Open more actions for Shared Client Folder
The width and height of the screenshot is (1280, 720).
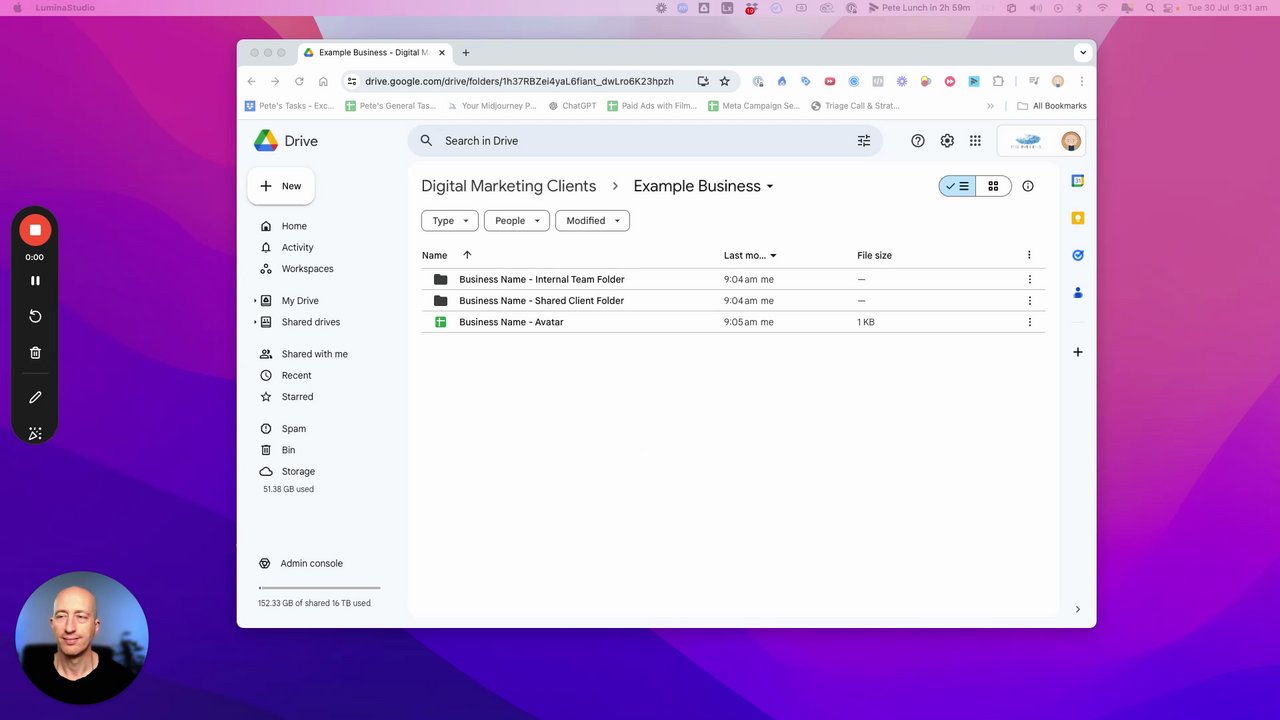(x=1029, y=301)
